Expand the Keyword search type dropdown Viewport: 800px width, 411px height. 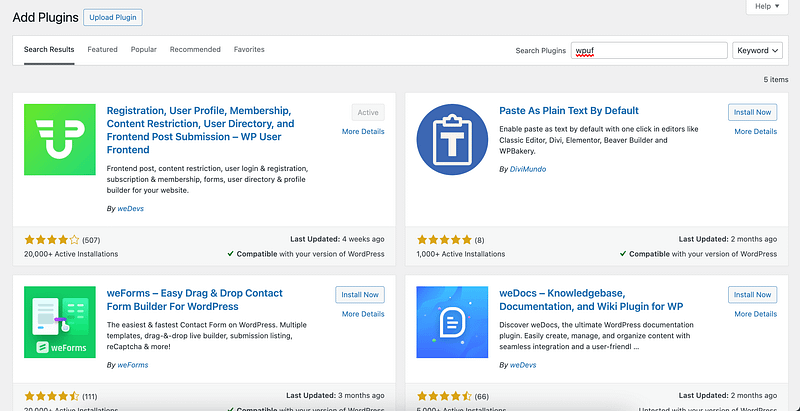[756, 50]
